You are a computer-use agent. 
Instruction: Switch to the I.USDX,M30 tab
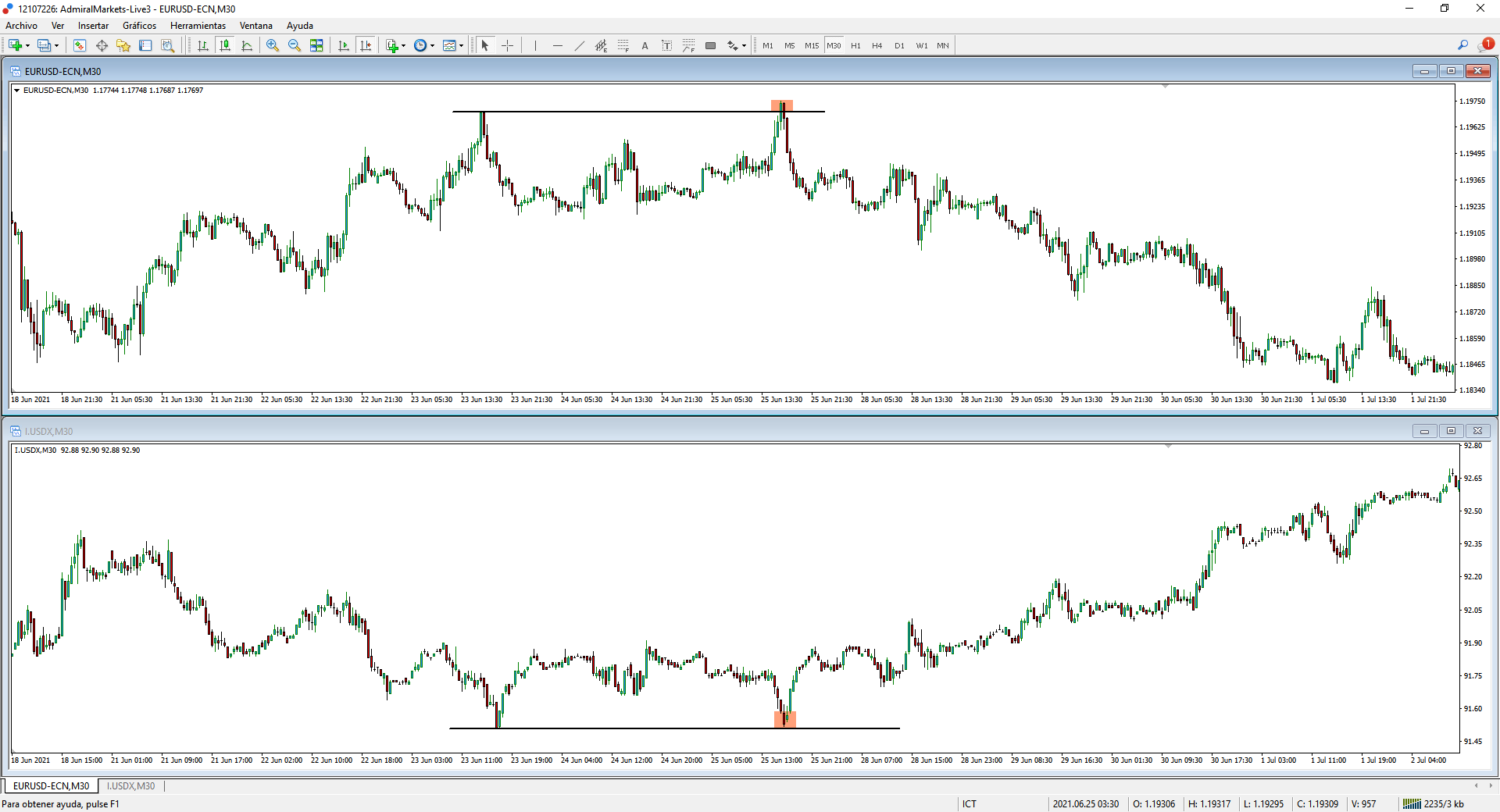[x=130, y=786]
